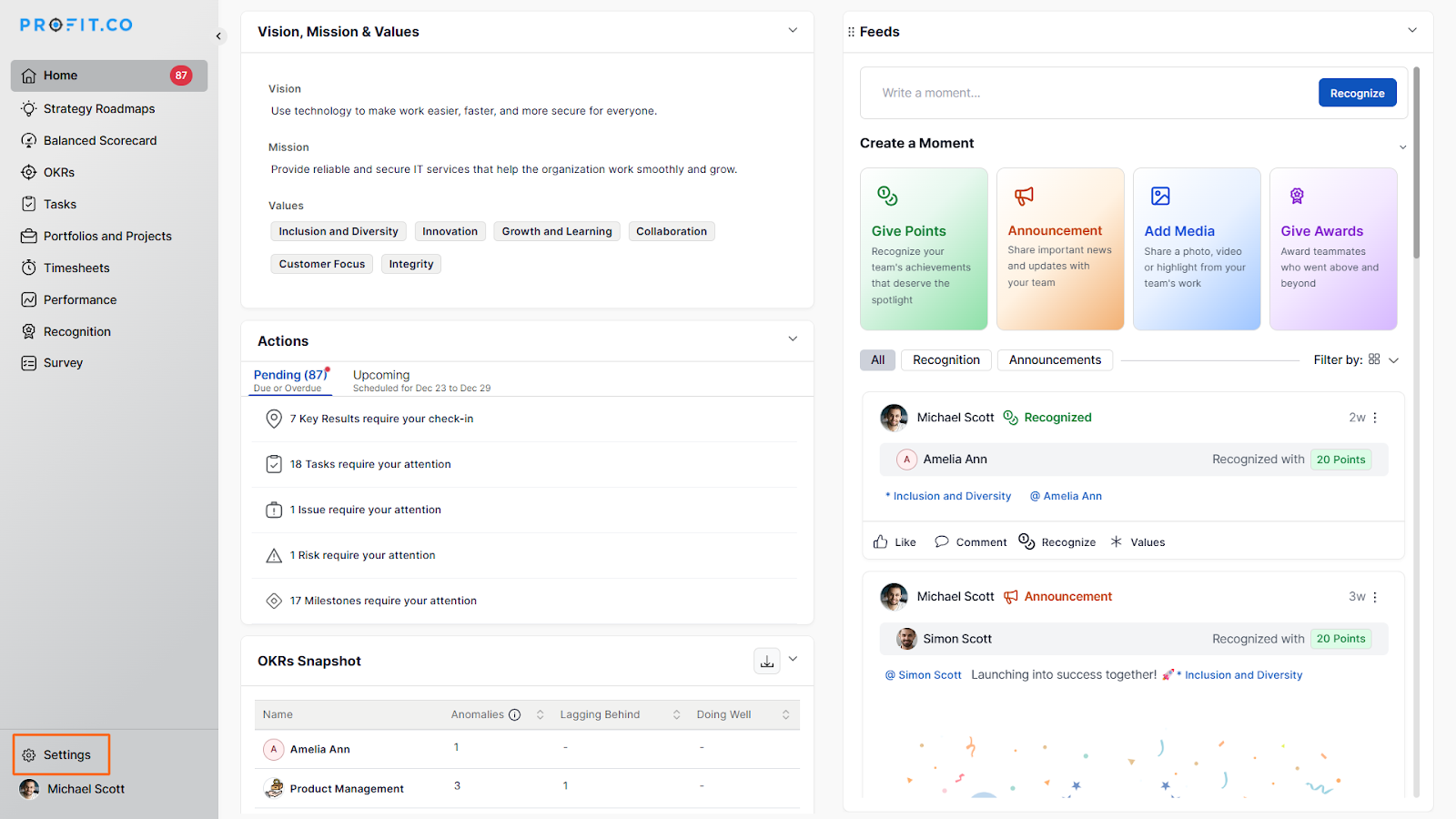Image resolution: width=1456 pixels, height=819 pixels.
Task: Click the Performance chart icon
Action: coord(29,299)
